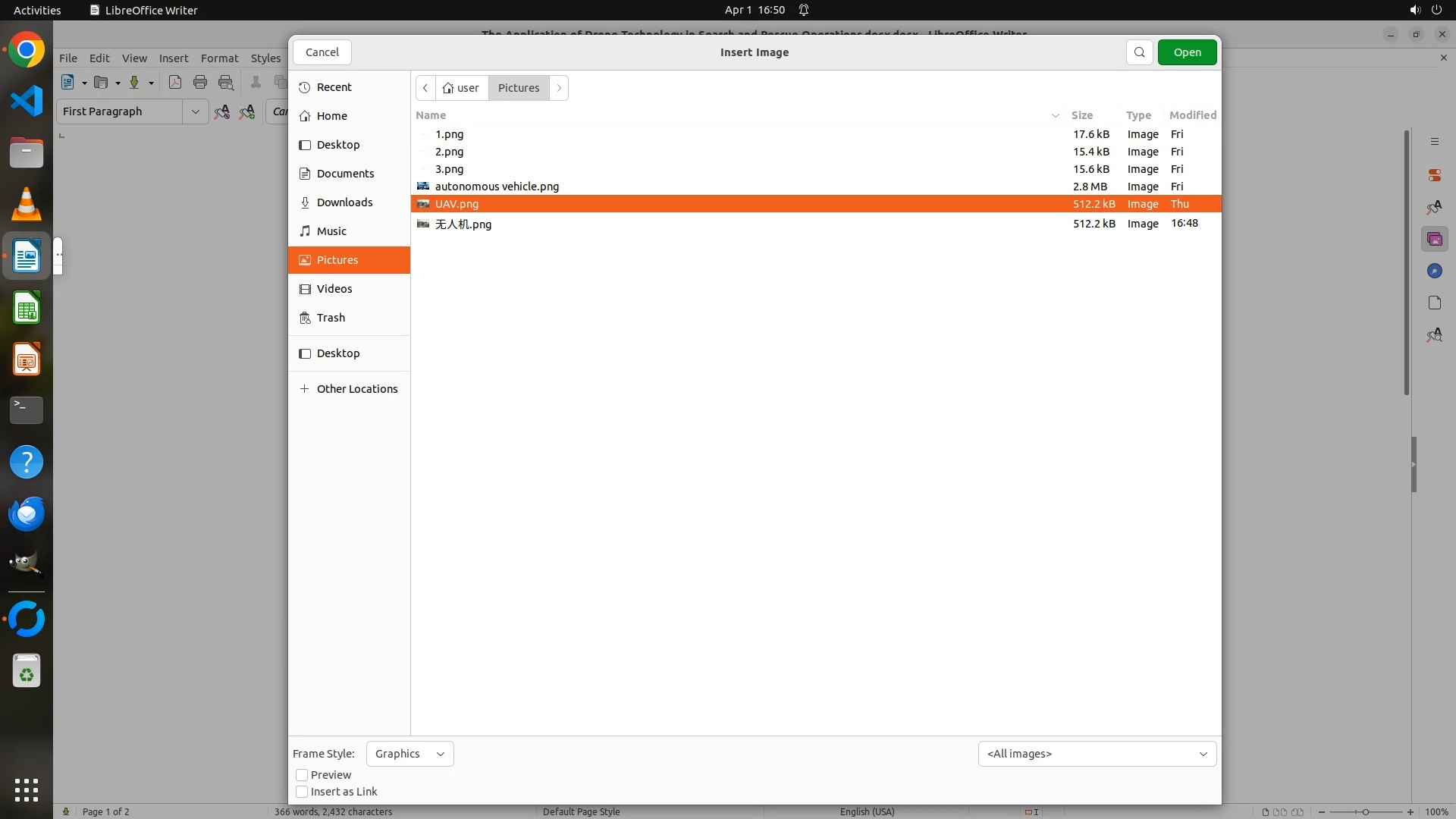Click the Print toolbar icon
Viewport: 1456px width, 819px height.
pos(200,83)
